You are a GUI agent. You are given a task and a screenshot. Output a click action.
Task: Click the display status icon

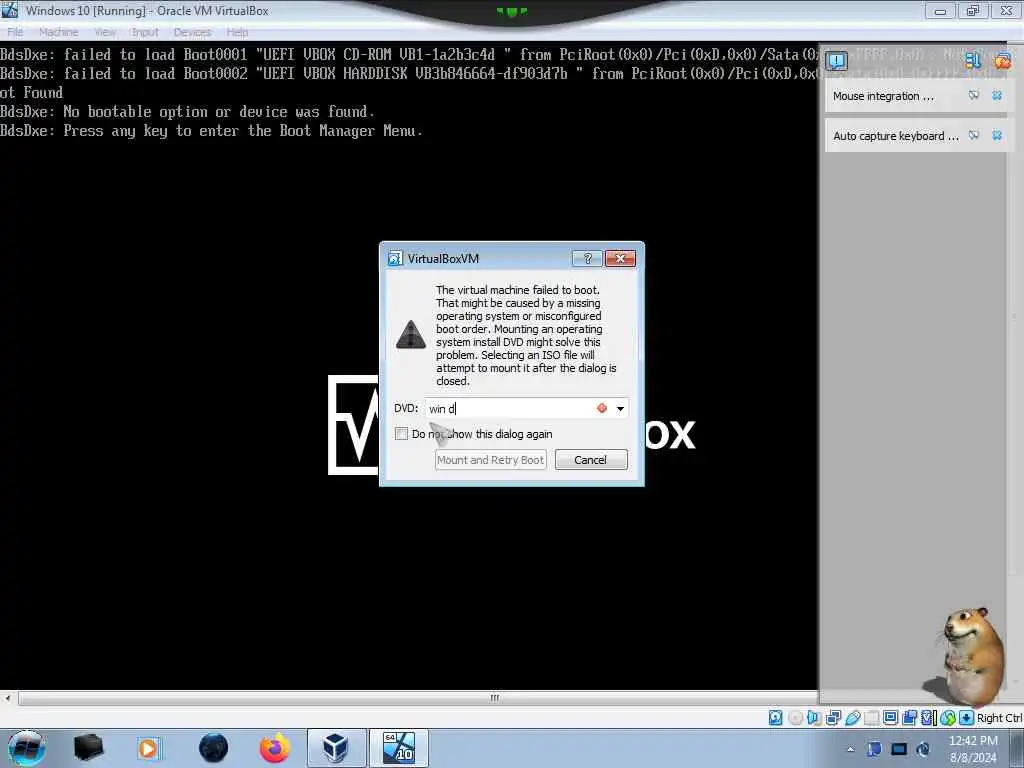(890, 718)
